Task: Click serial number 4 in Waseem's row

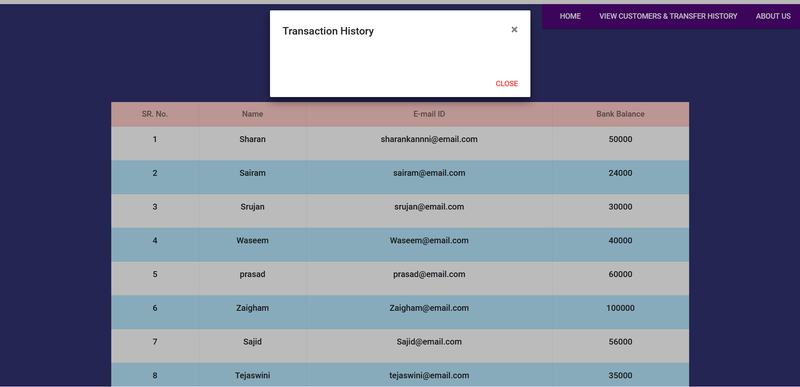Action: 155,241
